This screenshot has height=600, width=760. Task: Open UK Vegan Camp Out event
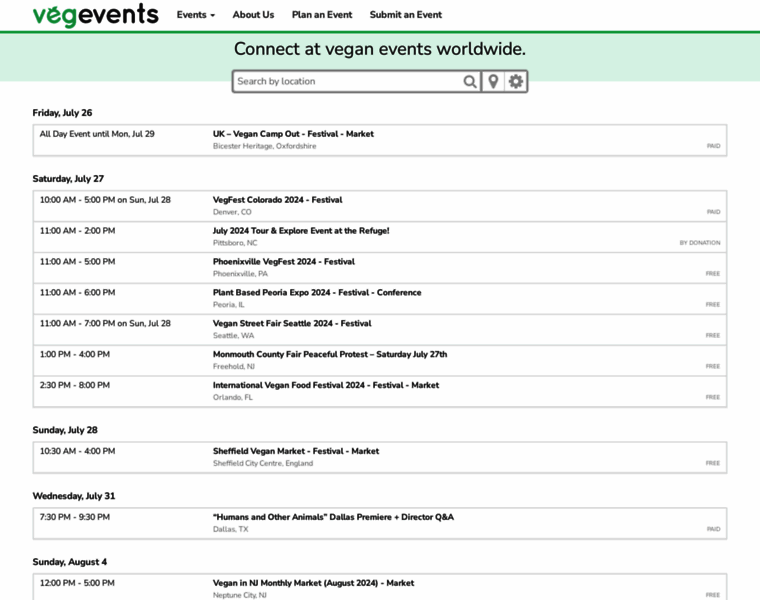[x=293, y=134]
